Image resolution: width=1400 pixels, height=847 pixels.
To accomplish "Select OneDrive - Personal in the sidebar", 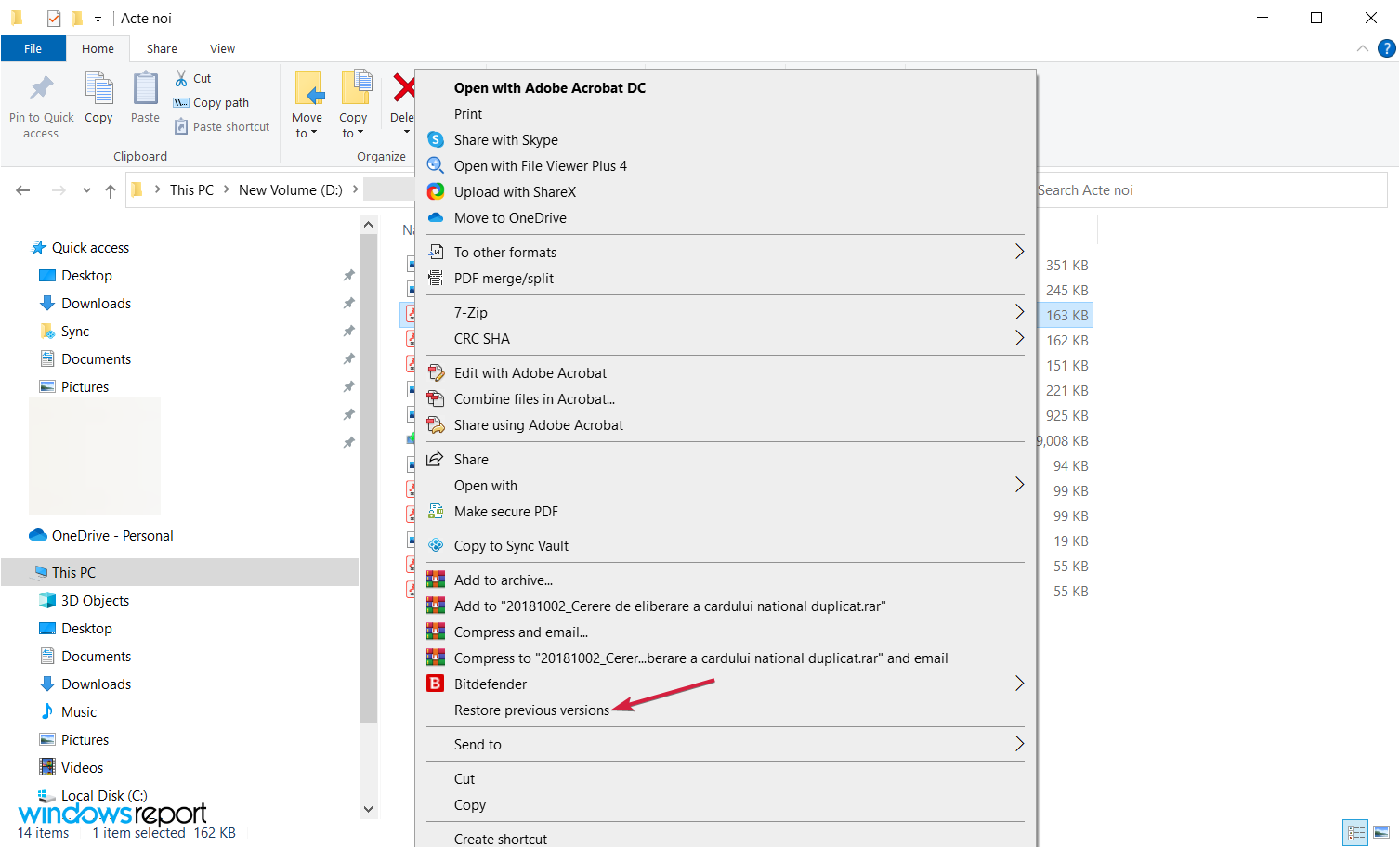I will (112, 536).
